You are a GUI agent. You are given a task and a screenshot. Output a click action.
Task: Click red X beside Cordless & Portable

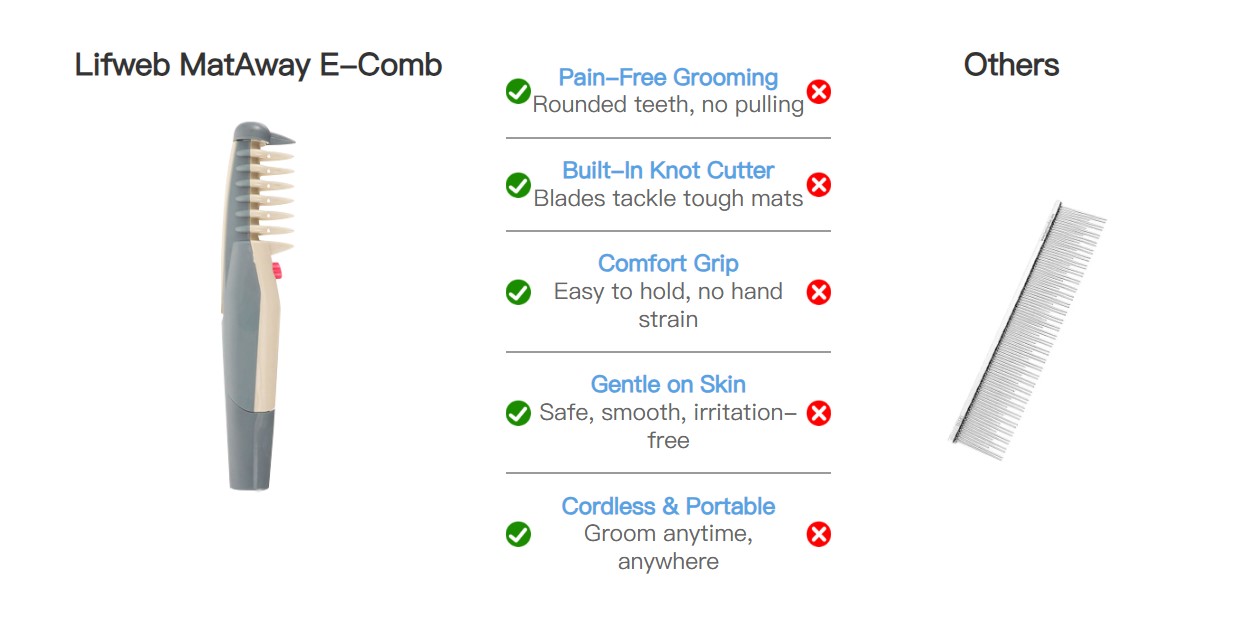click(x=819, y=534)
